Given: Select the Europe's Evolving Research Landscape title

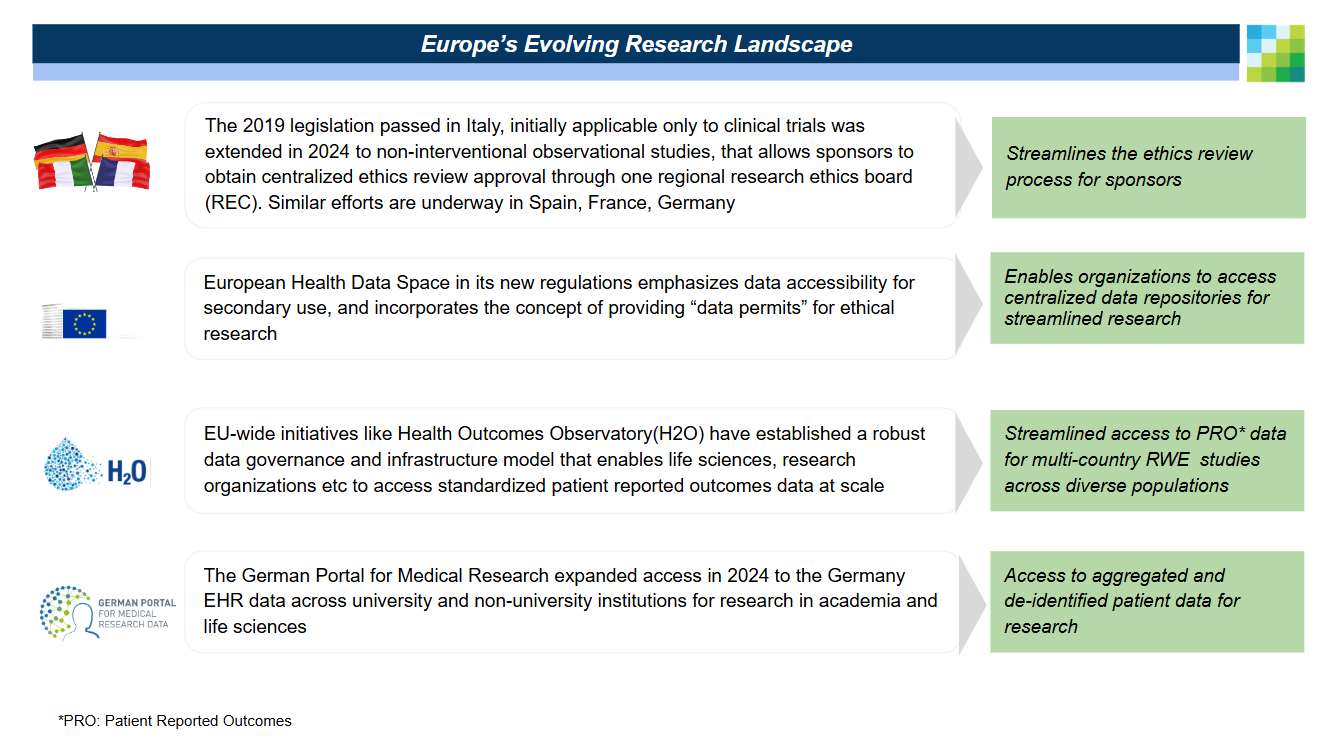Looking at the screenshot, I should [x=636, y=44].
